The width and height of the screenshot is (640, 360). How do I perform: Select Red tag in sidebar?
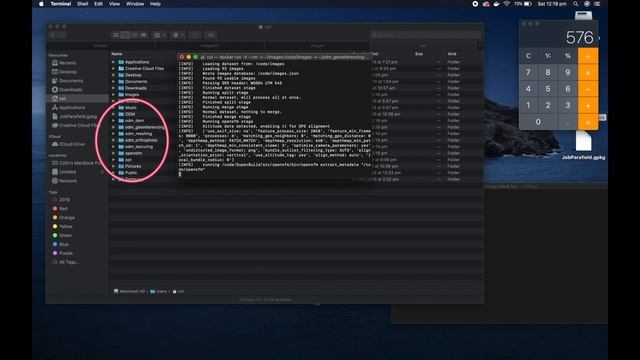pos(60,209)
